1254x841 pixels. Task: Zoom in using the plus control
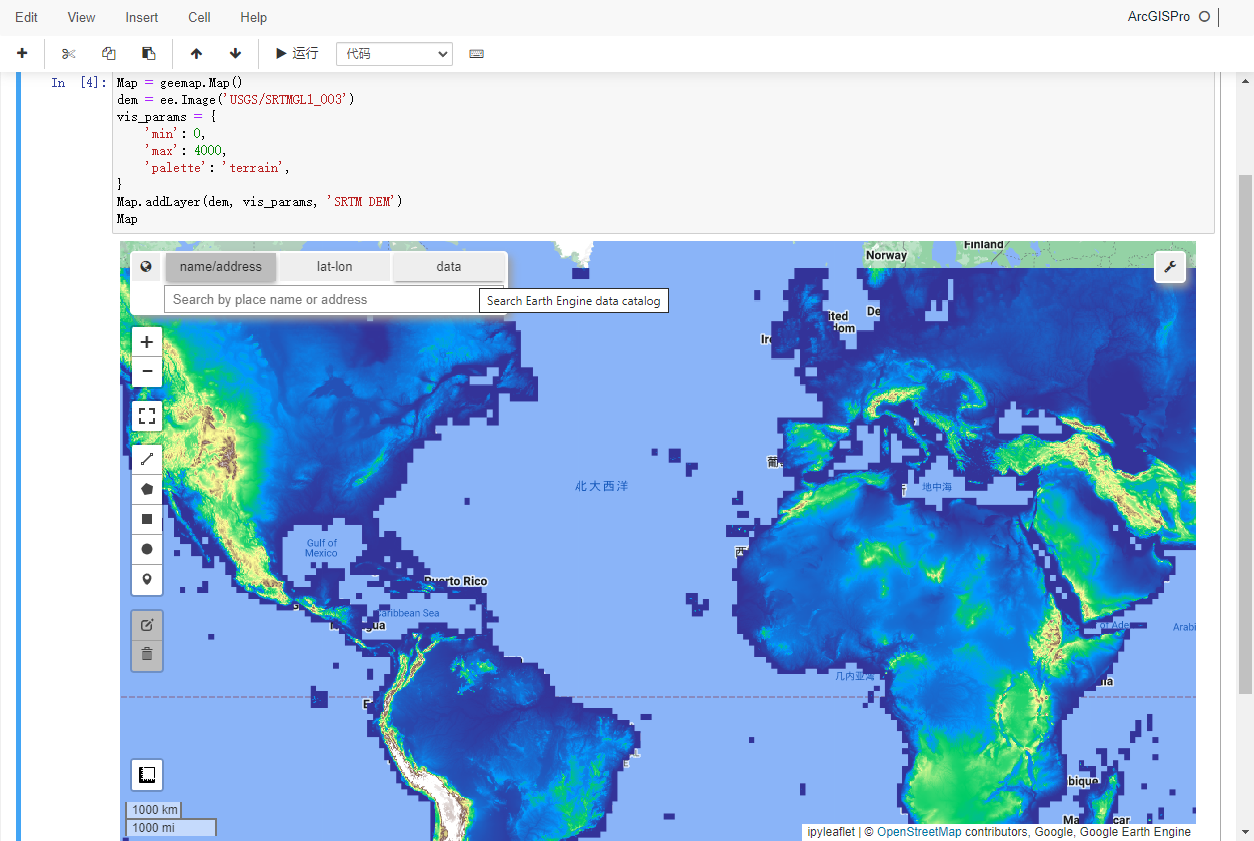[x=146, y=341]
